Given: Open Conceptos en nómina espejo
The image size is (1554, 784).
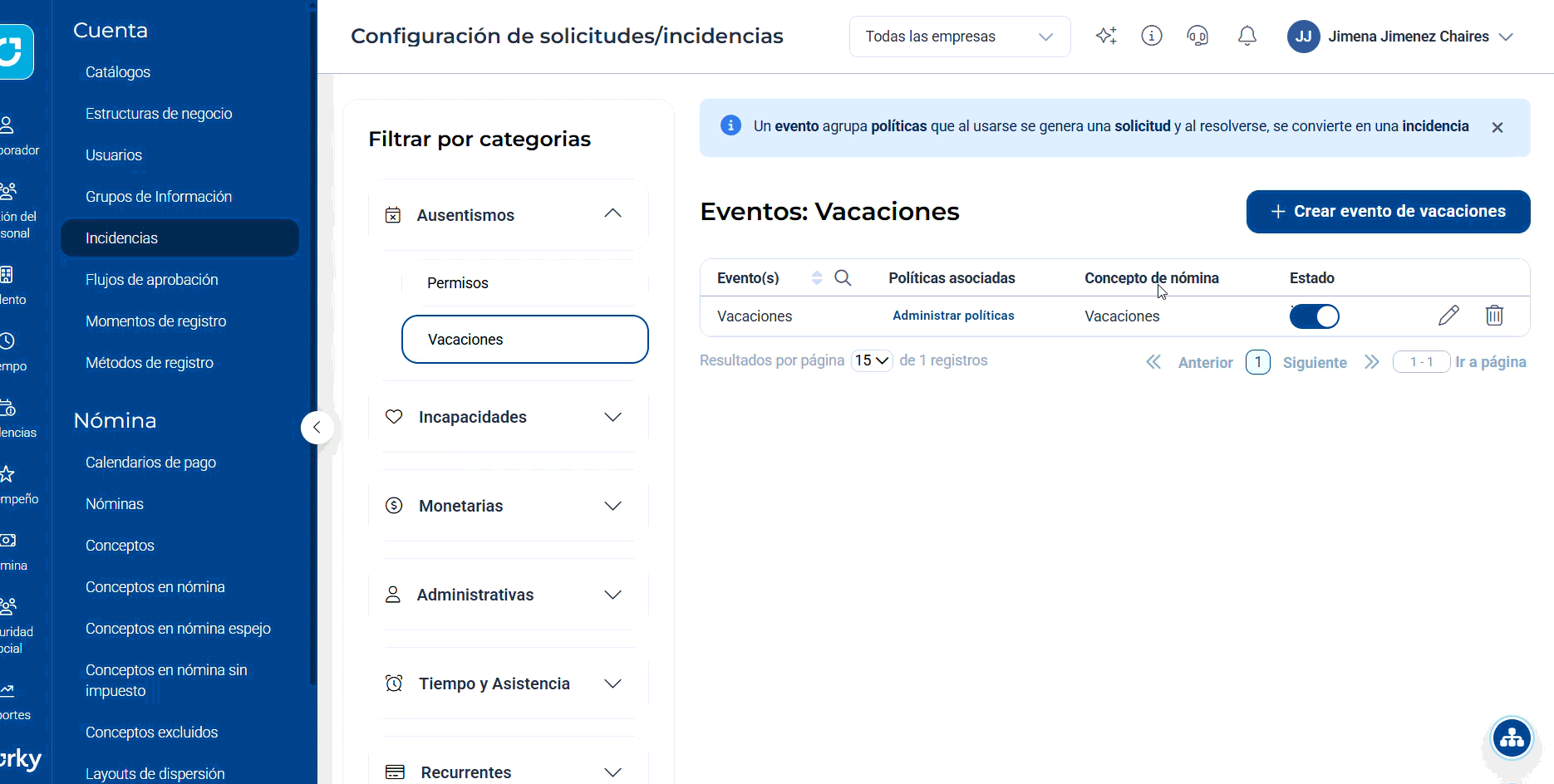Looking at the screenshot, I should click(178, 629).
